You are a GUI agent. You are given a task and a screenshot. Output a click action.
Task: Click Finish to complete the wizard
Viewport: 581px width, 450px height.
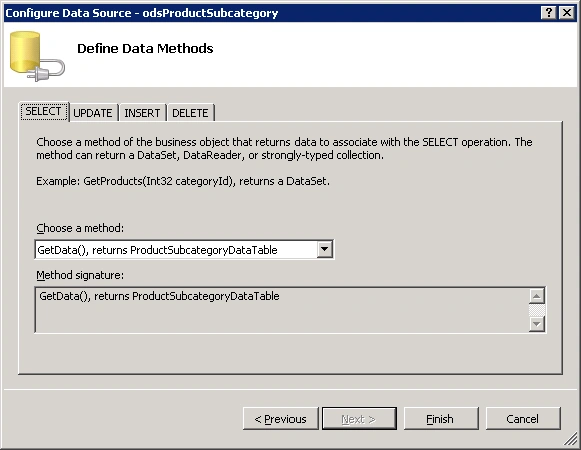[441, 419]
